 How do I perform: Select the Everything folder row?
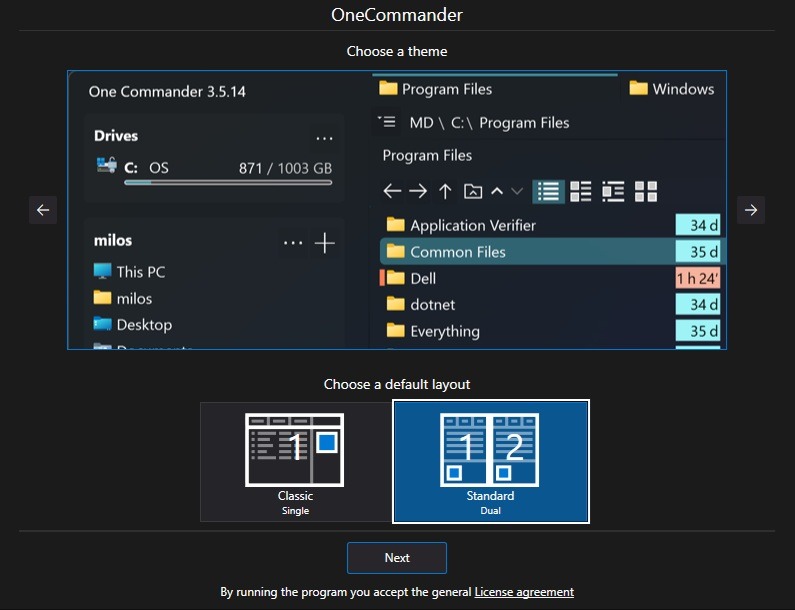552,331
